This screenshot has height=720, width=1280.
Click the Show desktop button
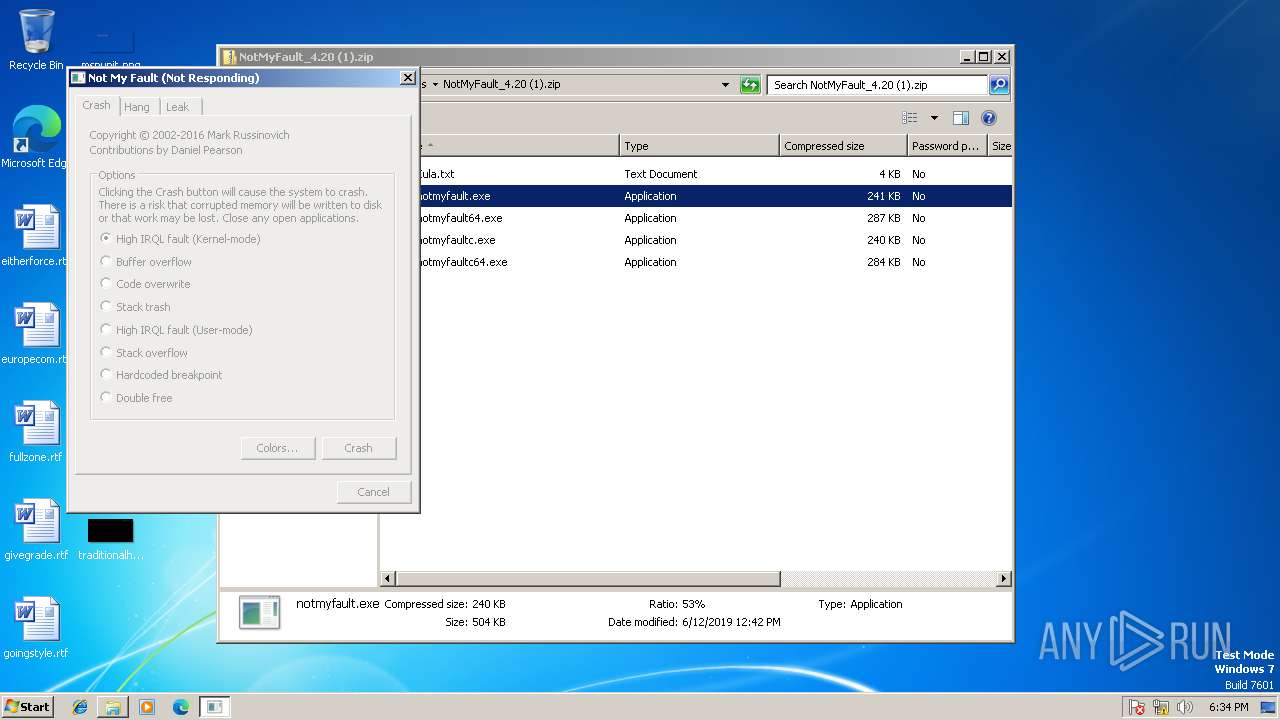click(x=1268, y=707)
